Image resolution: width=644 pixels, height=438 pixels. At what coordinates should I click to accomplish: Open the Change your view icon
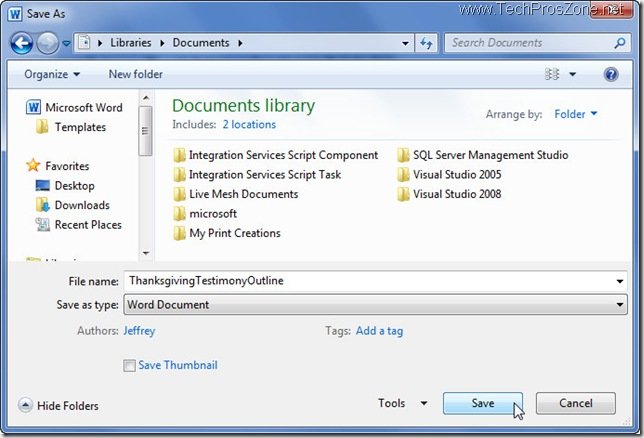click(553, 74)
